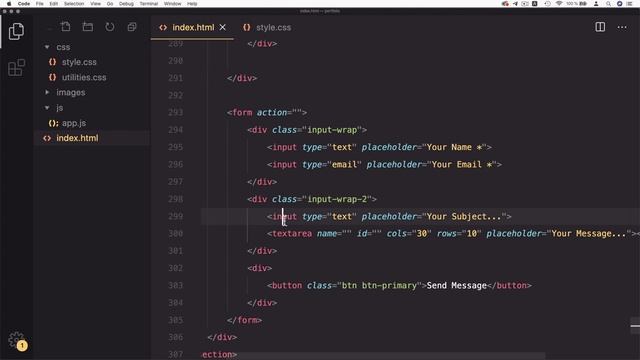
Task: Click the closing form tag on line 305
Action: pos(244,320)
